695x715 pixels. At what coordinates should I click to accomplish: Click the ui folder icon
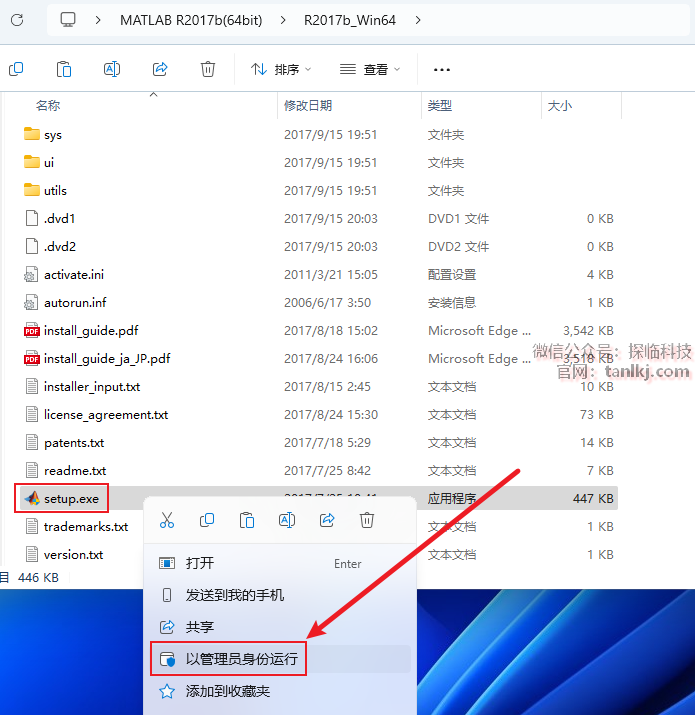click(31, 162)
